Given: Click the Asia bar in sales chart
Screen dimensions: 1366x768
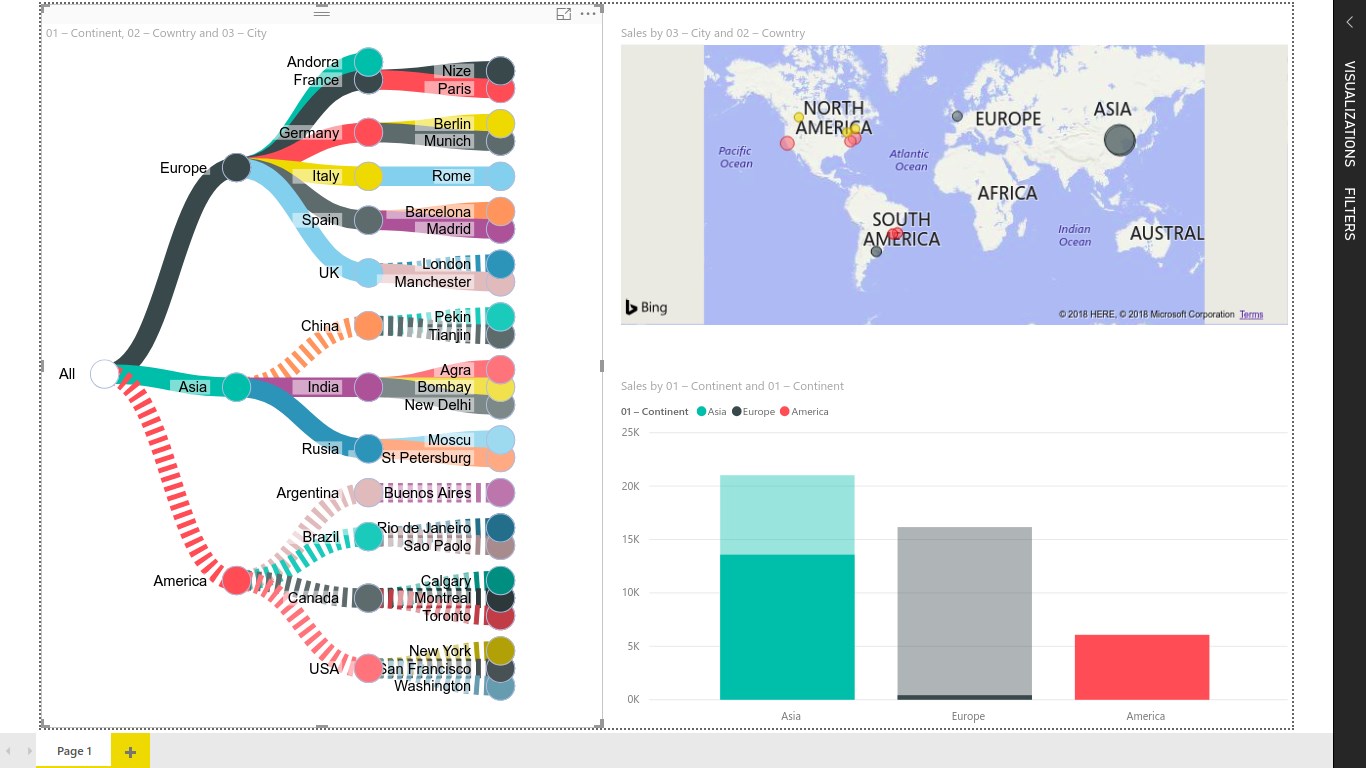Looking at the screenshot, I should (787, 588).
